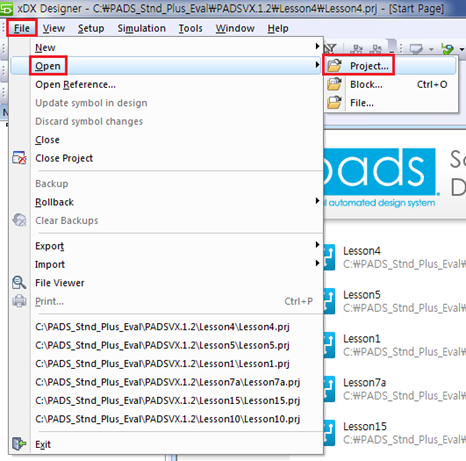
Task: Expand the Export submenu
Action: click(317, 245)
